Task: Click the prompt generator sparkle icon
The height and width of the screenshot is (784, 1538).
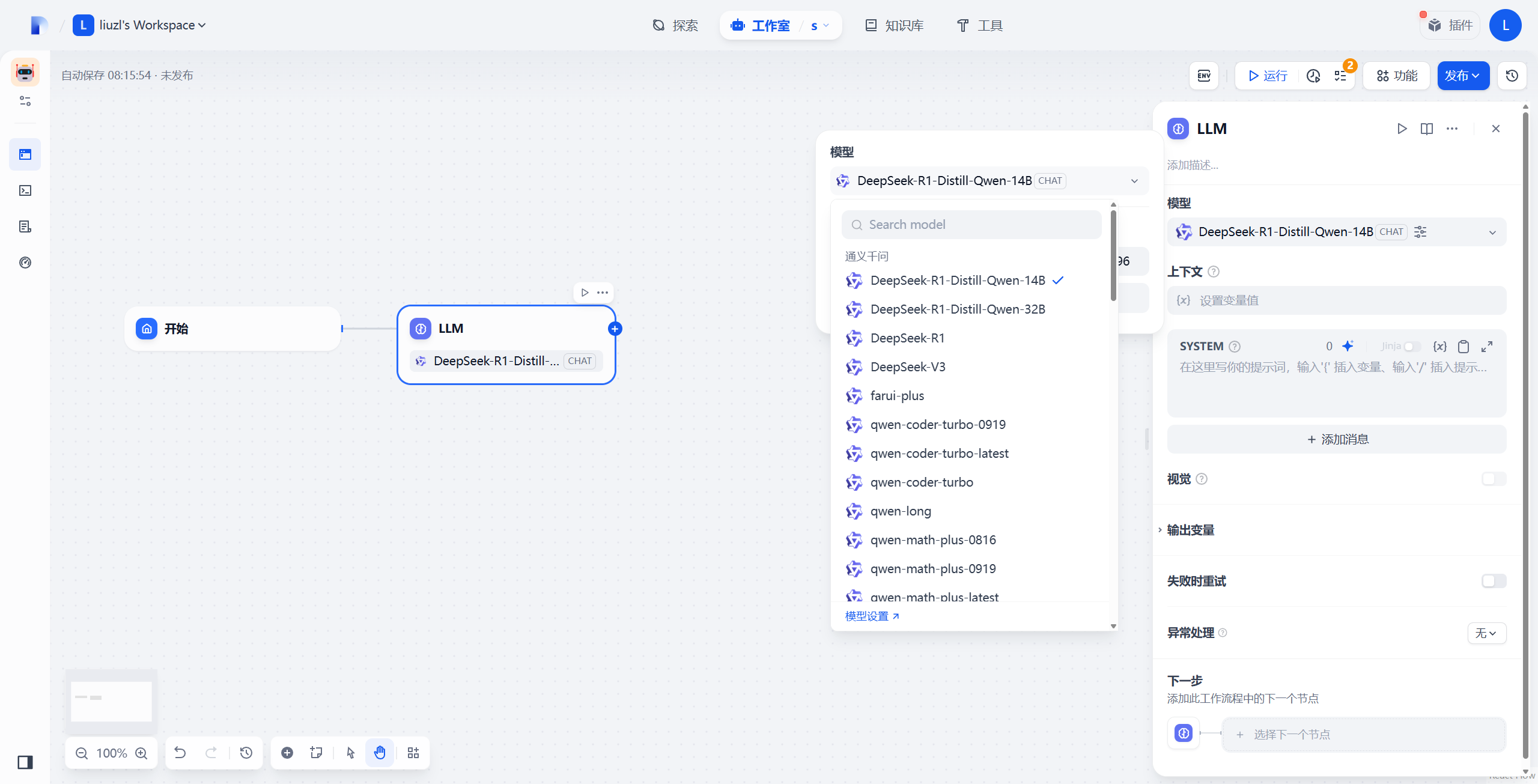Action: pyautogui.click(x=1348, y=346)
